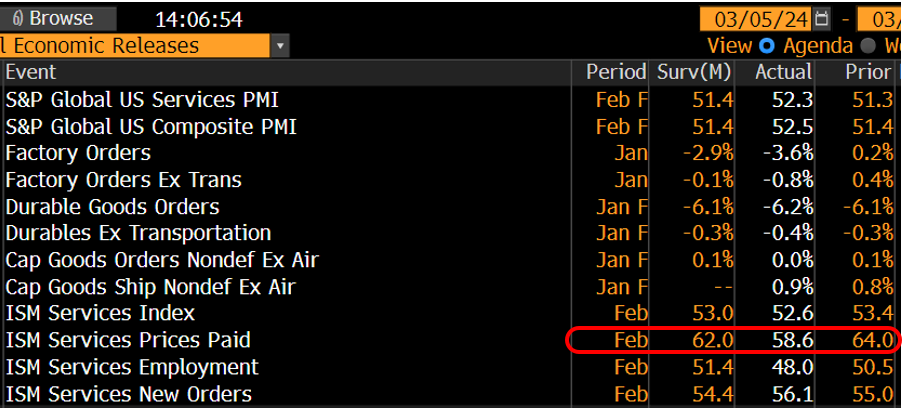Viewport: 908px width, 412px height.
Task: Sort by the Prior column header
Action: (x=867, y=72)
